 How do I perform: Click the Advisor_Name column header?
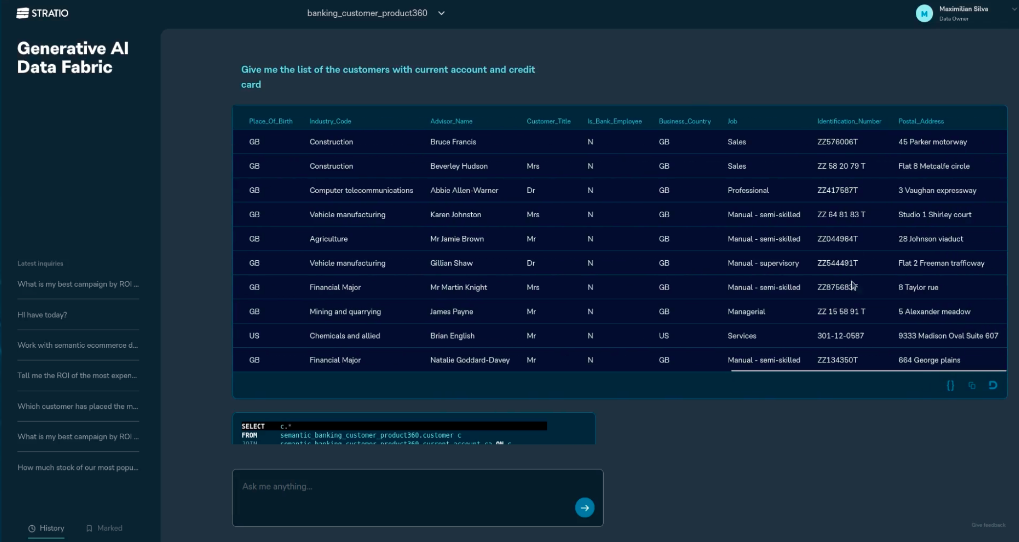tap(451, 121)
